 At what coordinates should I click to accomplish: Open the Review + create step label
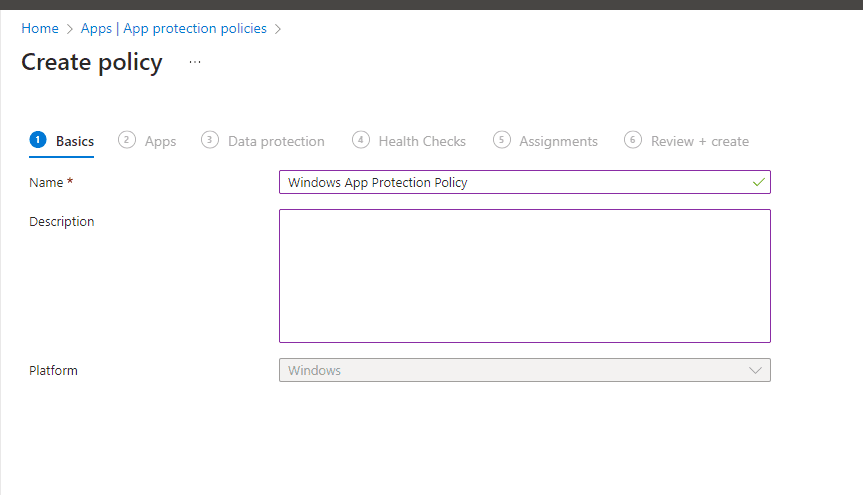(699, 141)
